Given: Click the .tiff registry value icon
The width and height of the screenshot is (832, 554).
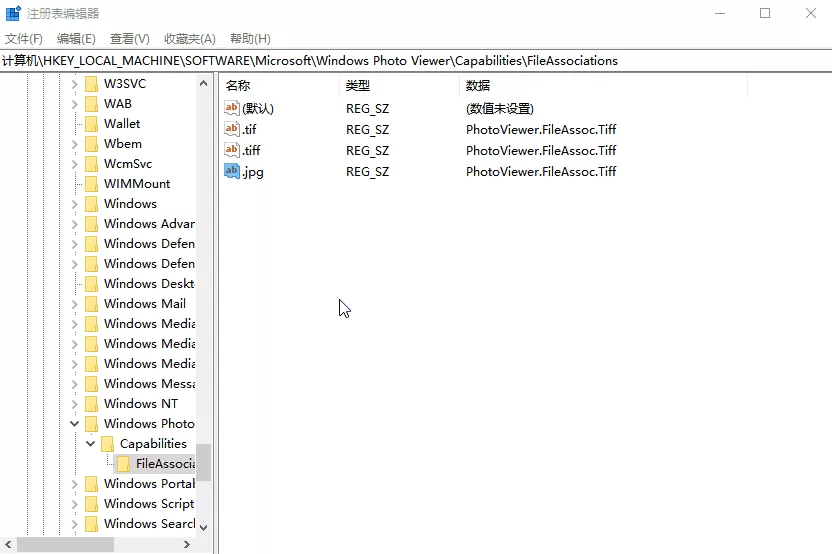Looking at the screenshot, I should (232, 150).
